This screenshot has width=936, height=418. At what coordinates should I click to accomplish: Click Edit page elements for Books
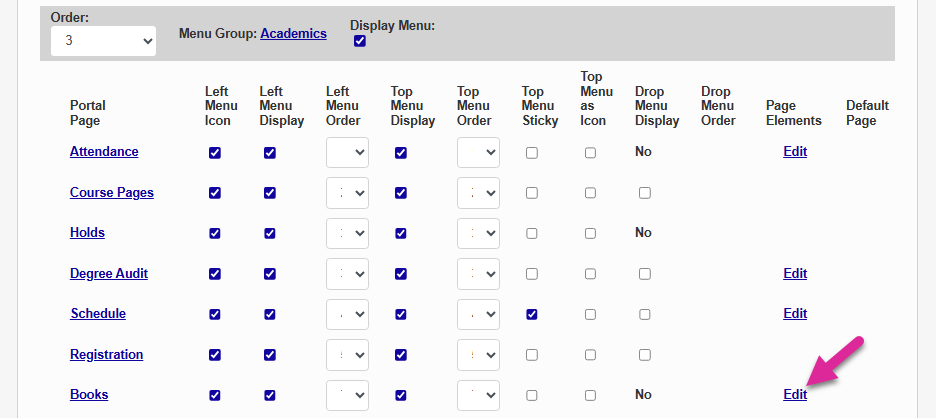tap(795, 394)
